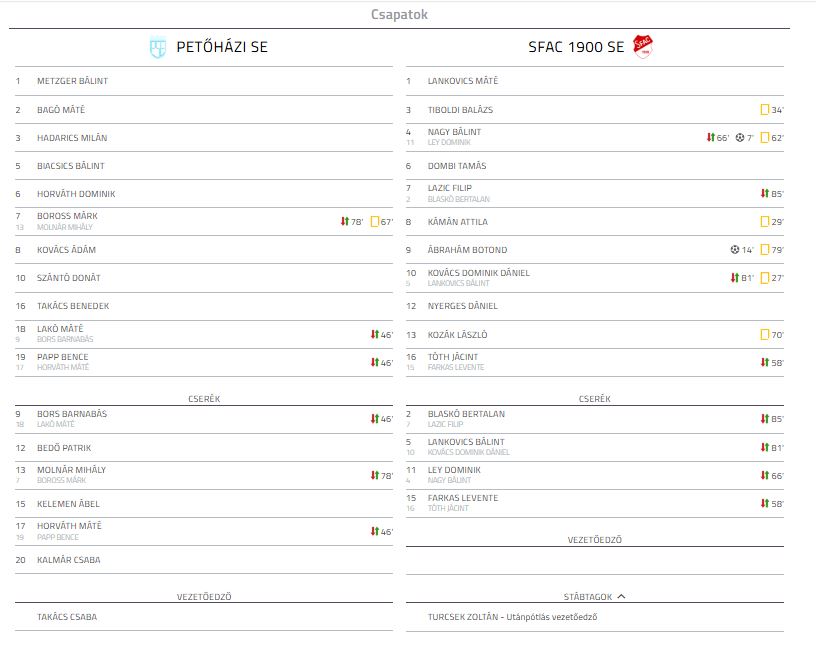The height and width of the screenshot is (646, 816).
Task: Click substitution icon in Lazic Filip starter row
Action: pos(764,193)
